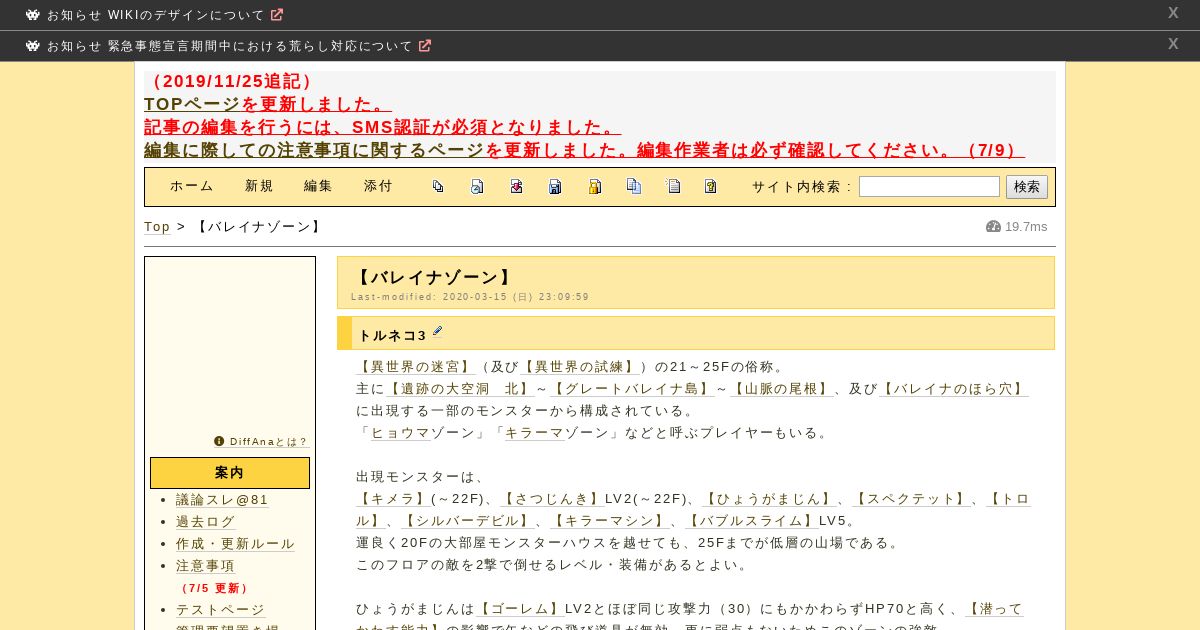Open the DiffAnaとは? link
This screenshot has height=630, width=1200.
268,442
